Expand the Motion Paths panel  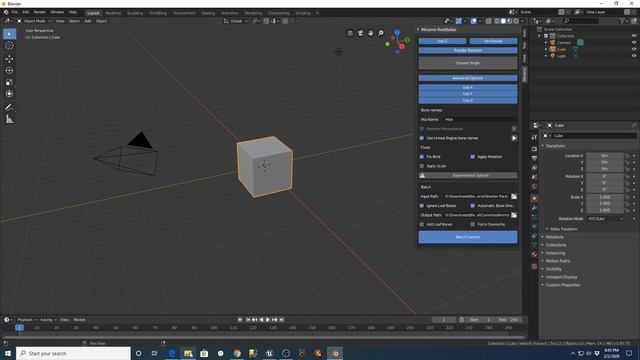[x=557, y=261]
